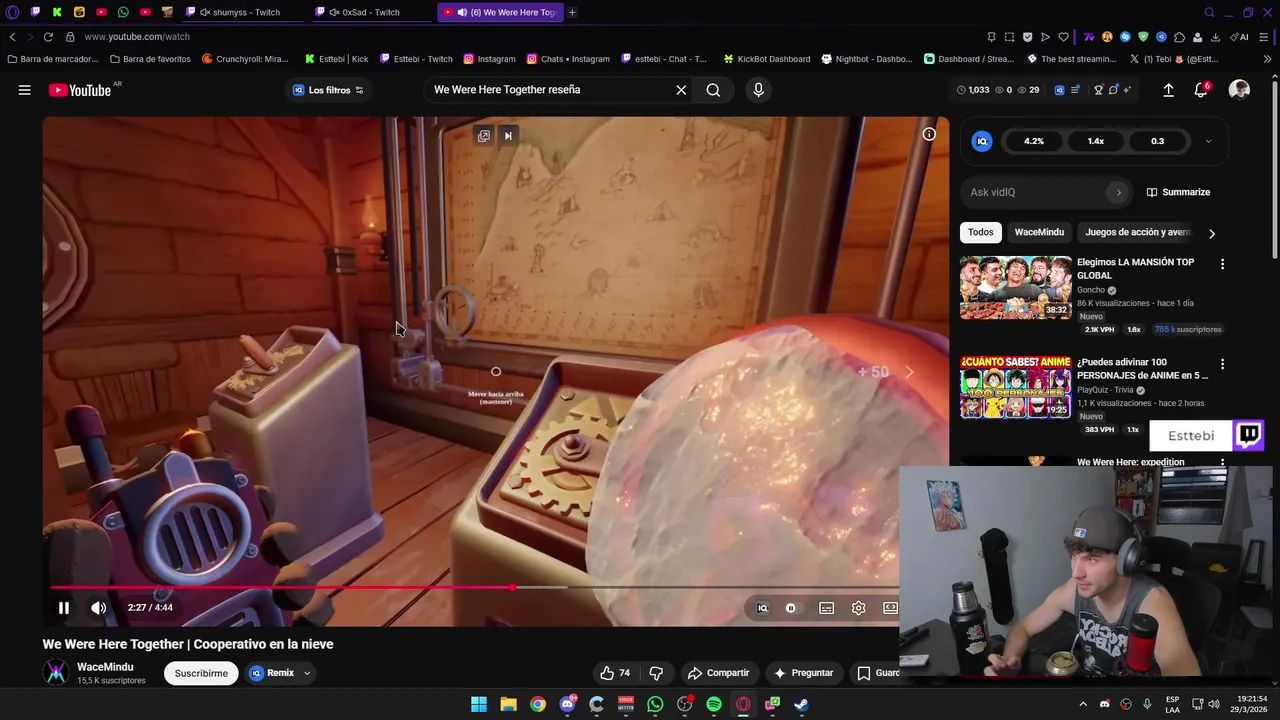
Task: Subscribe with the Suscribirme button
Action: point(201,673)
